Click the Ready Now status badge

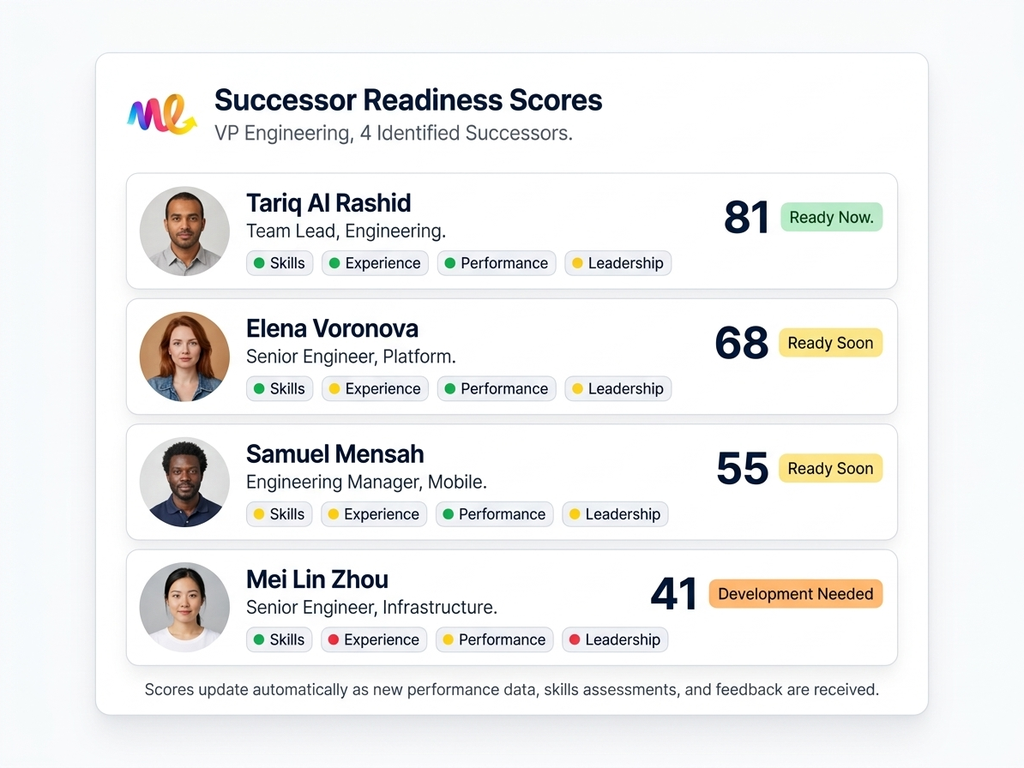(x=831, y=217)
